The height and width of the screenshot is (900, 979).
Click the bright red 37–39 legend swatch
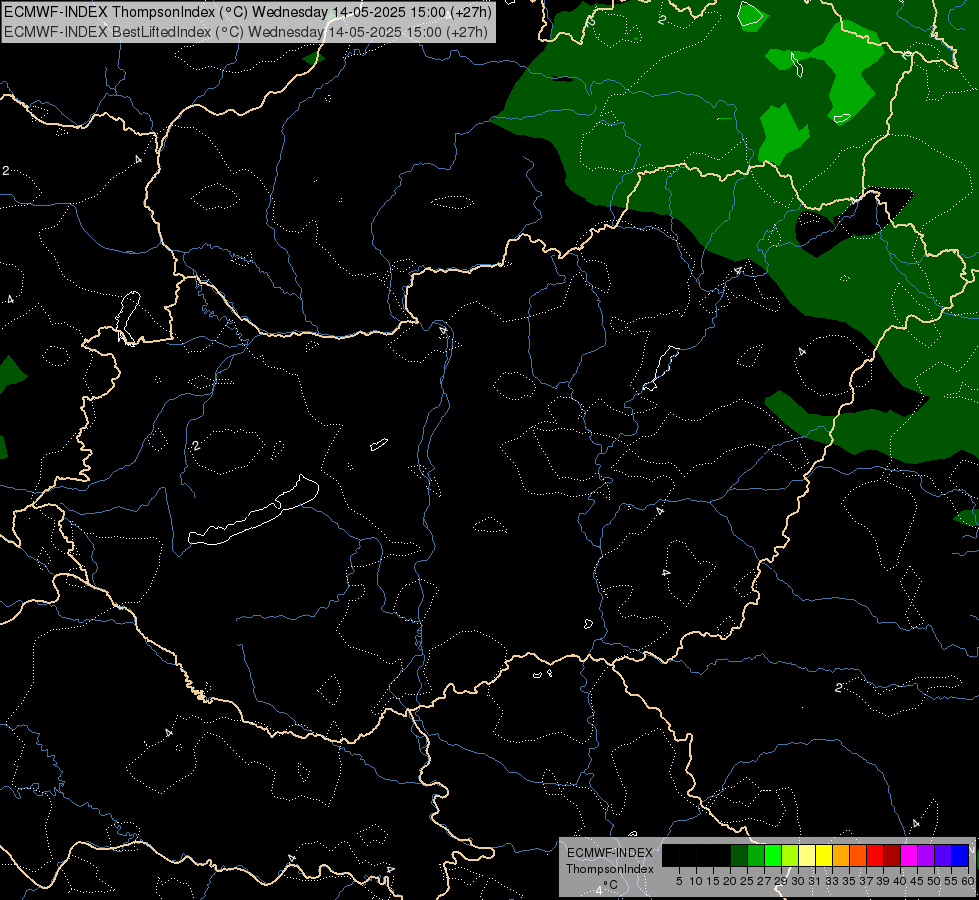pos(875,855)
